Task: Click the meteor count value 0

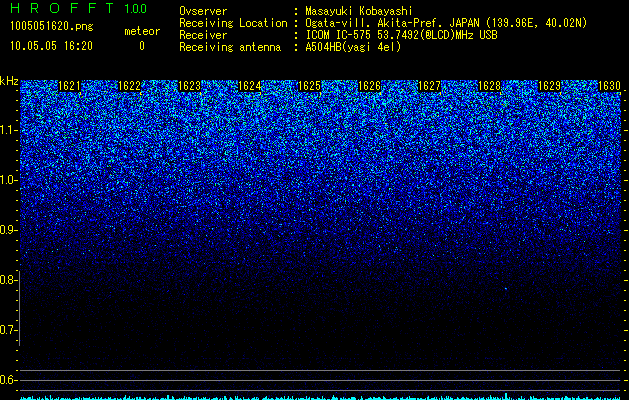Action: click(x=142, y=46)
